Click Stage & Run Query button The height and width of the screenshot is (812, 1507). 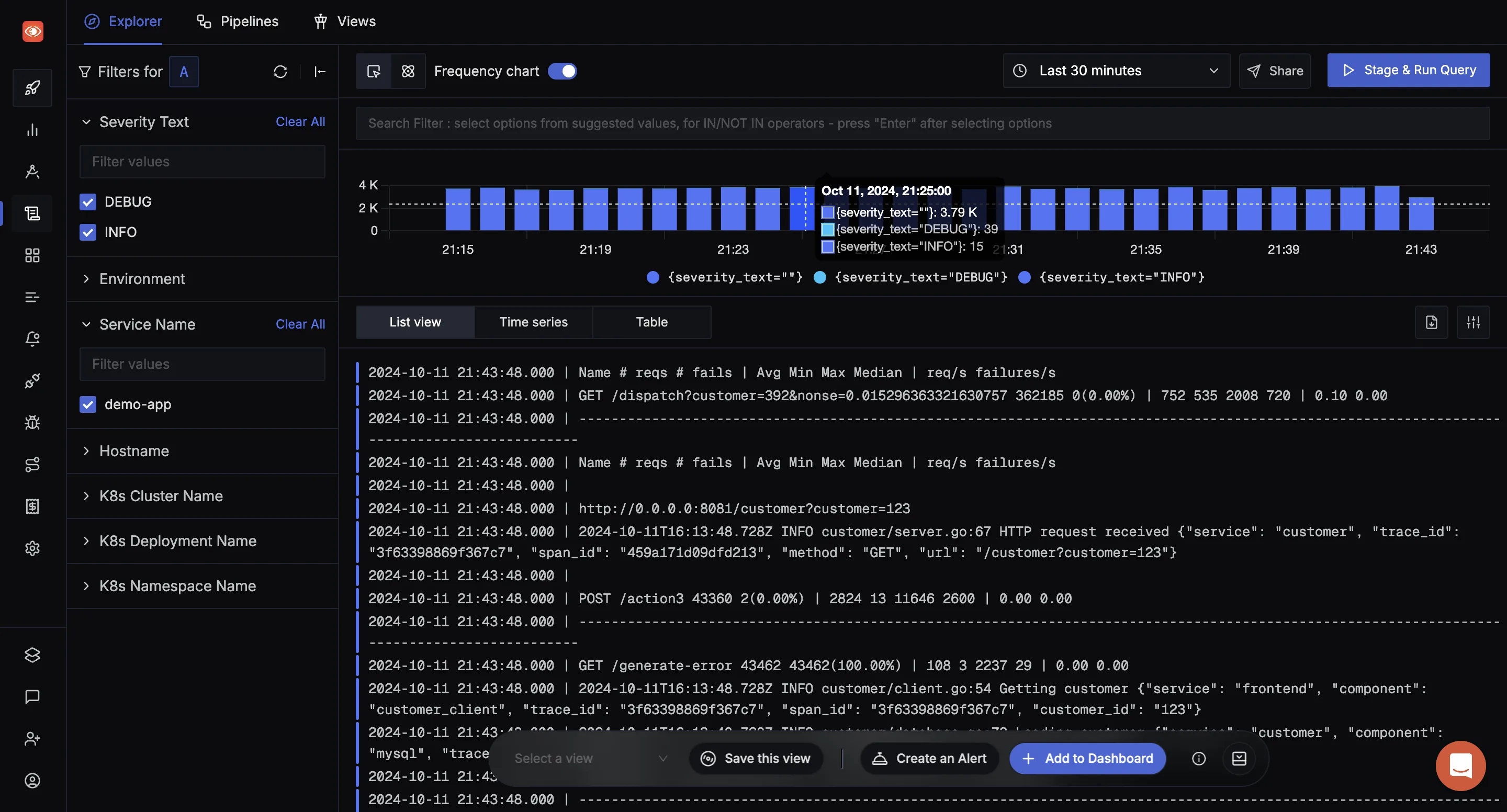coord(1408,70)
